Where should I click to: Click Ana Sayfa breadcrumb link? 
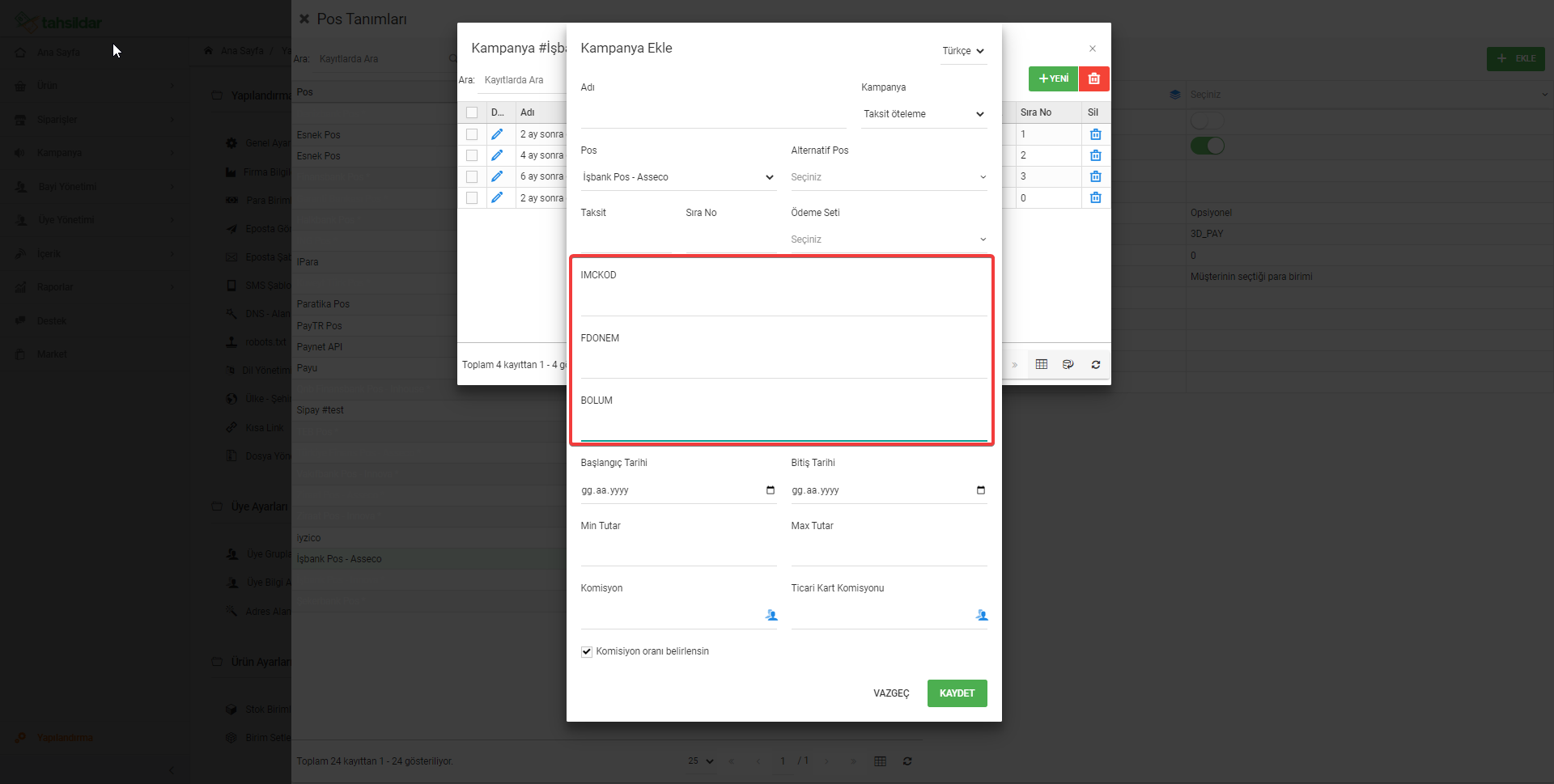242,51
